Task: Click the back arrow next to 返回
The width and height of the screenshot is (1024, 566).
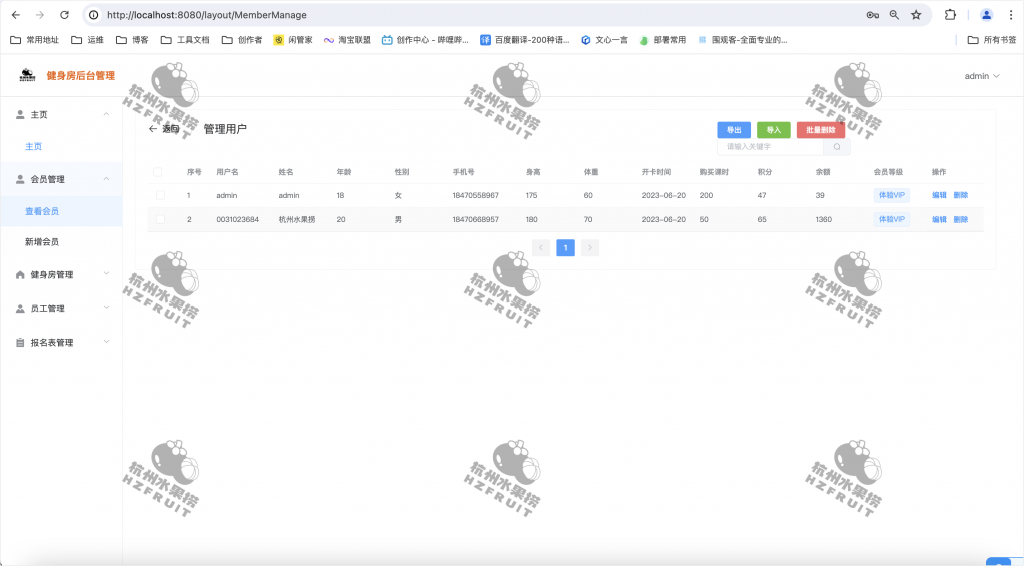Action: pos(153,129)
